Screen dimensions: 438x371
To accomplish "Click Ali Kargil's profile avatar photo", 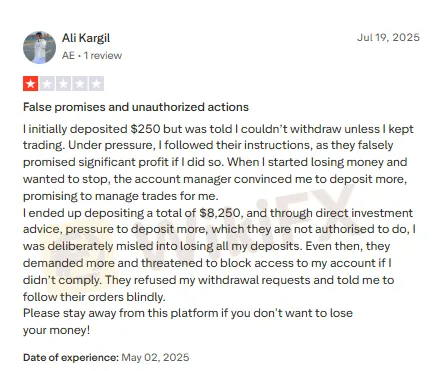I will (x=39, y=47).
